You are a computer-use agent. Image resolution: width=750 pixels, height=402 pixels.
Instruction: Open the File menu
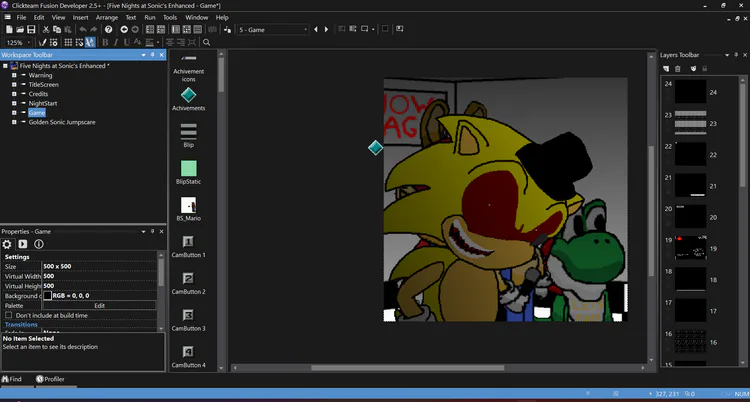(21, 17)
